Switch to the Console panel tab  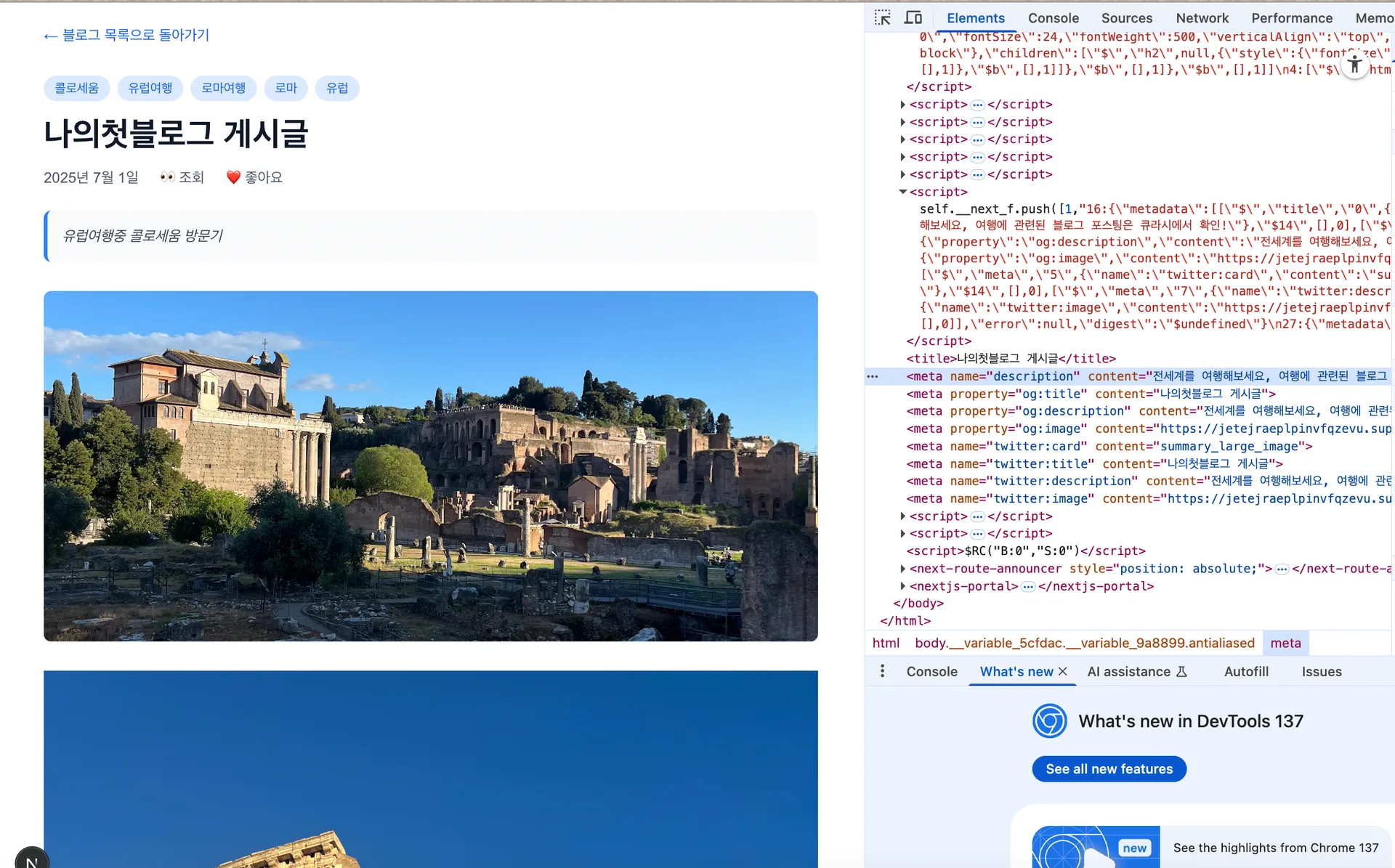(x=1053, y=18)
